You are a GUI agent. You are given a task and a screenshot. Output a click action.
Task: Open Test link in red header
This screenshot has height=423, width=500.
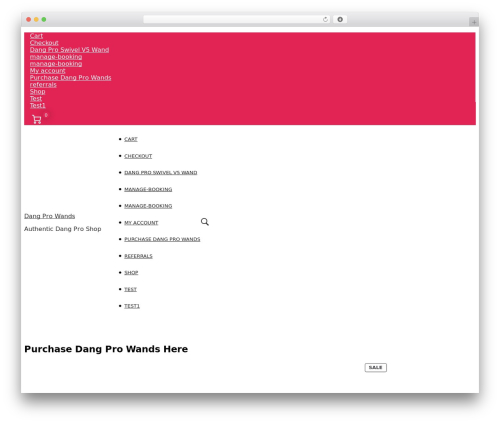click(x=36, y=99)
